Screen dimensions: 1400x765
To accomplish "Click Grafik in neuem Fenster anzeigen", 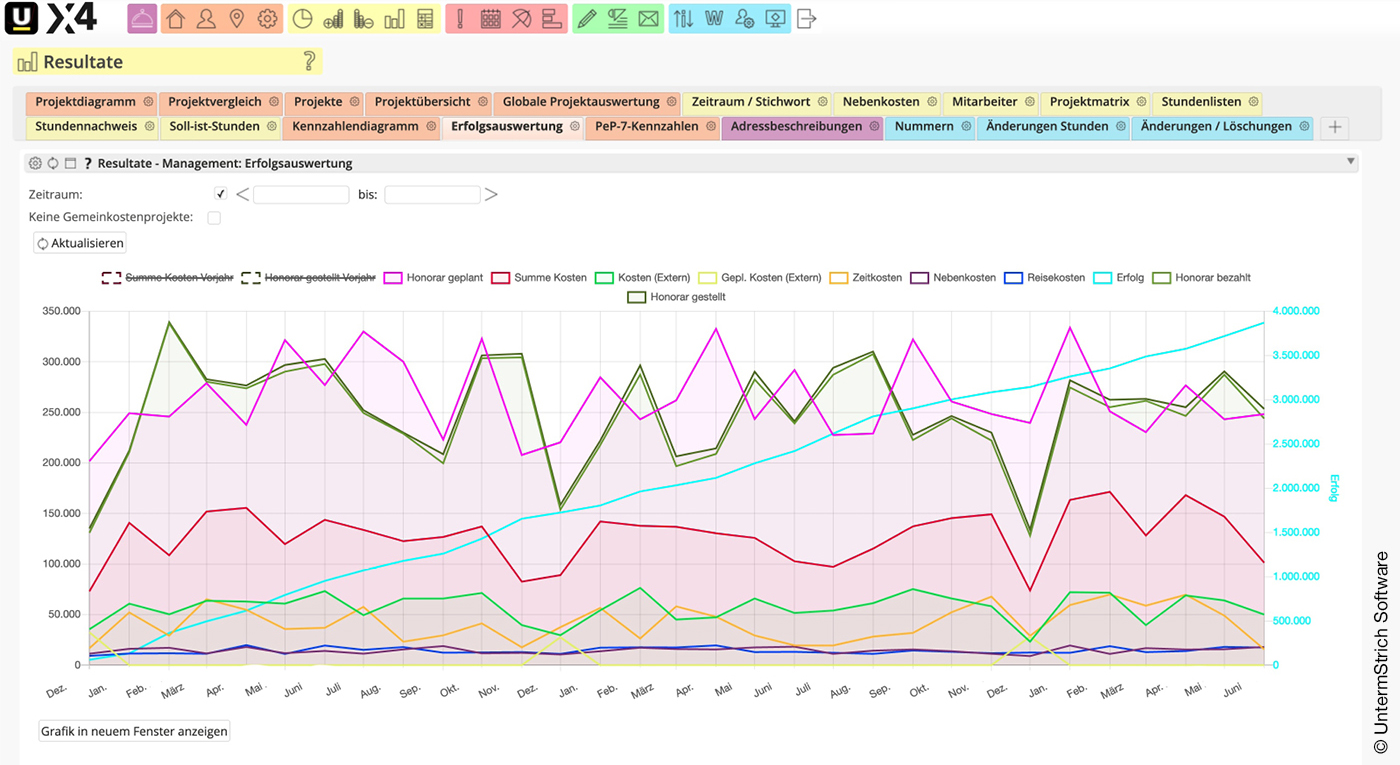I will [133, 730].
